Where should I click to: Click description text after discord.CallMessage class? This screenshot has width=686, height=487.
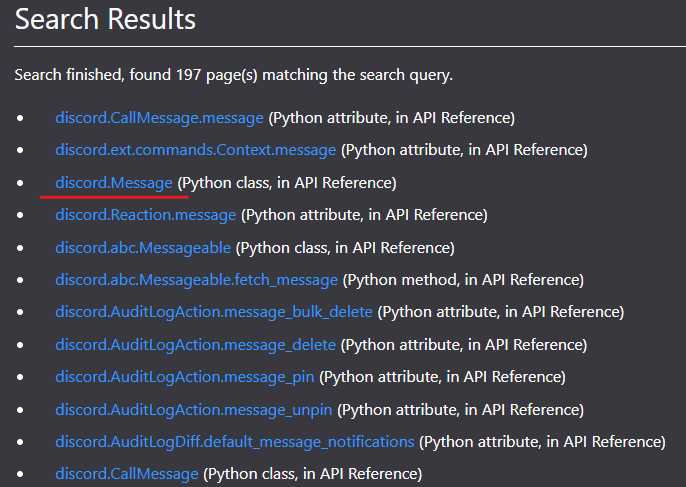tap(313, 474)
